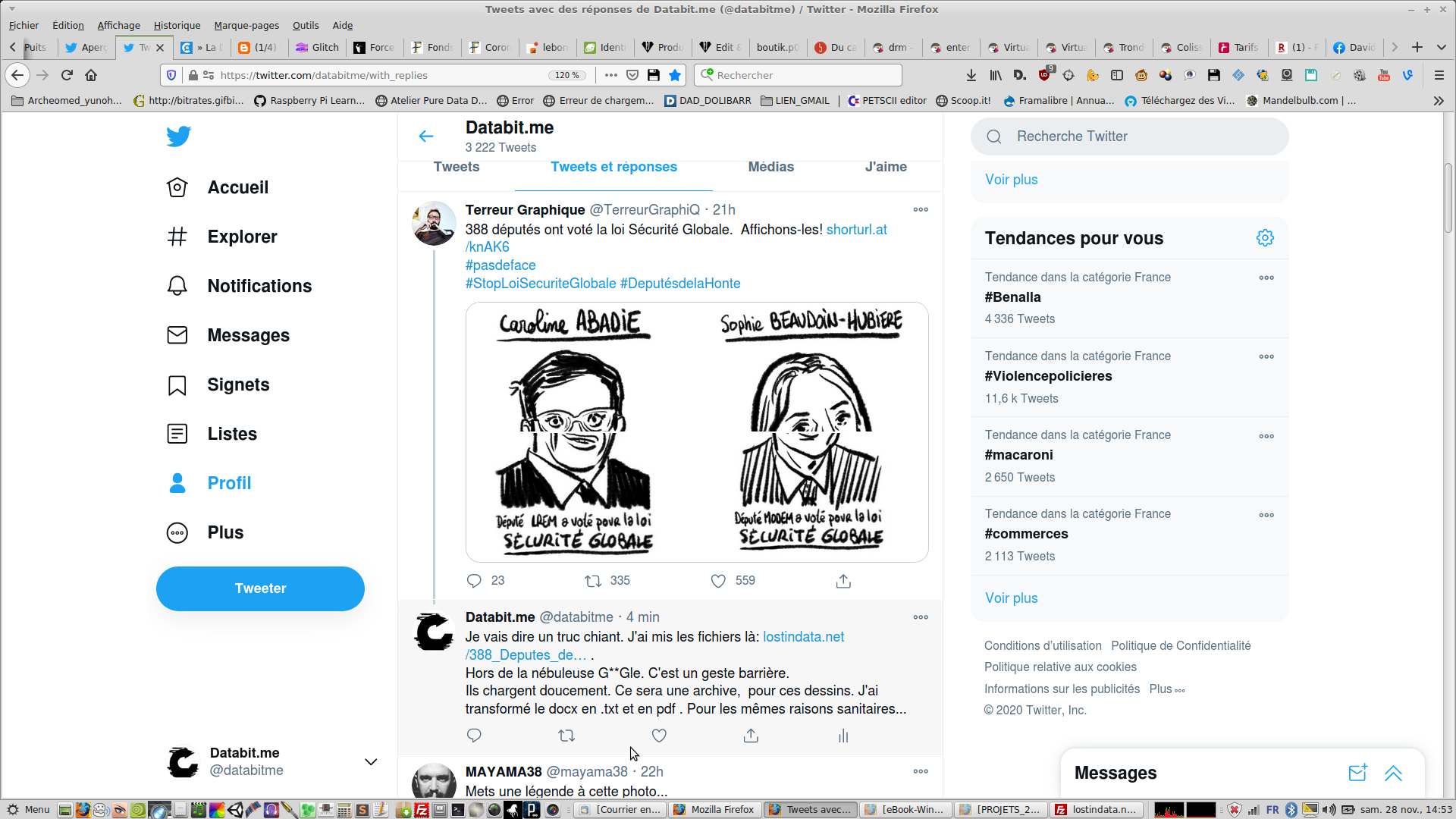Expand the Messages drawer using double chevron
Screen dimensions: 1456x819
point(1393,773)
